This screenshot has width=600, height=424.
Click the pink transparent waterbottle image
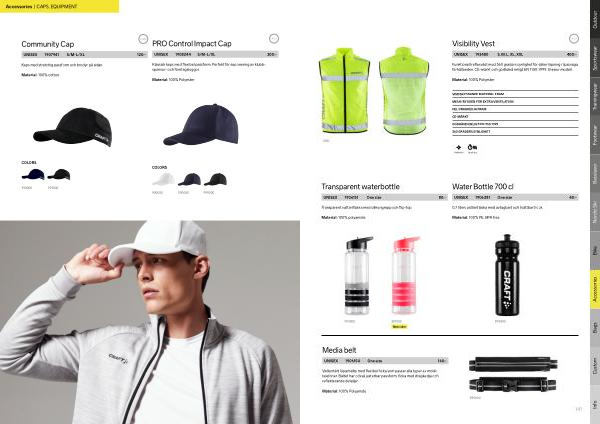click(405, 275)
